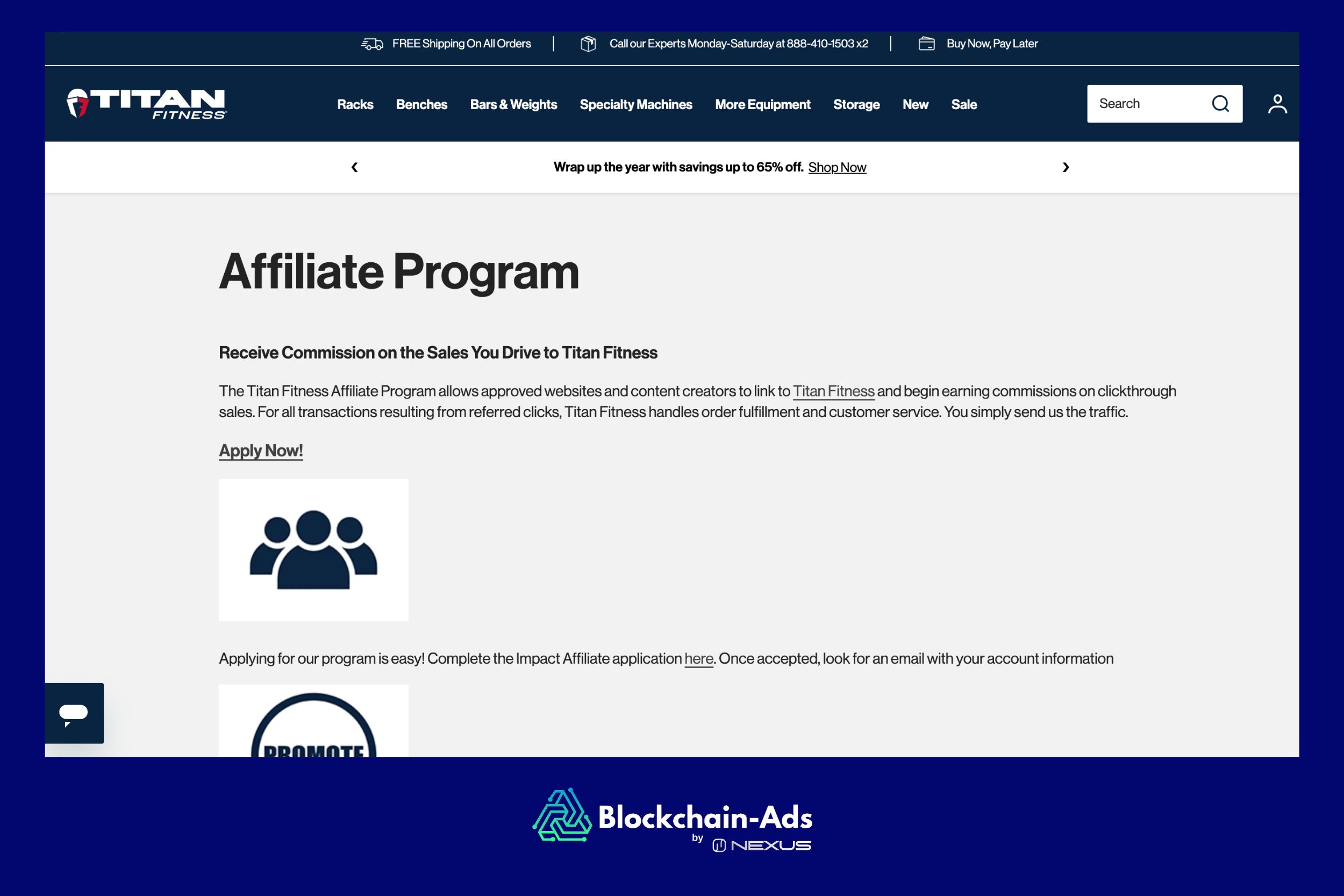Click the Titan Fitness logo
1344x896 pixels.
[x=146, y=103]
